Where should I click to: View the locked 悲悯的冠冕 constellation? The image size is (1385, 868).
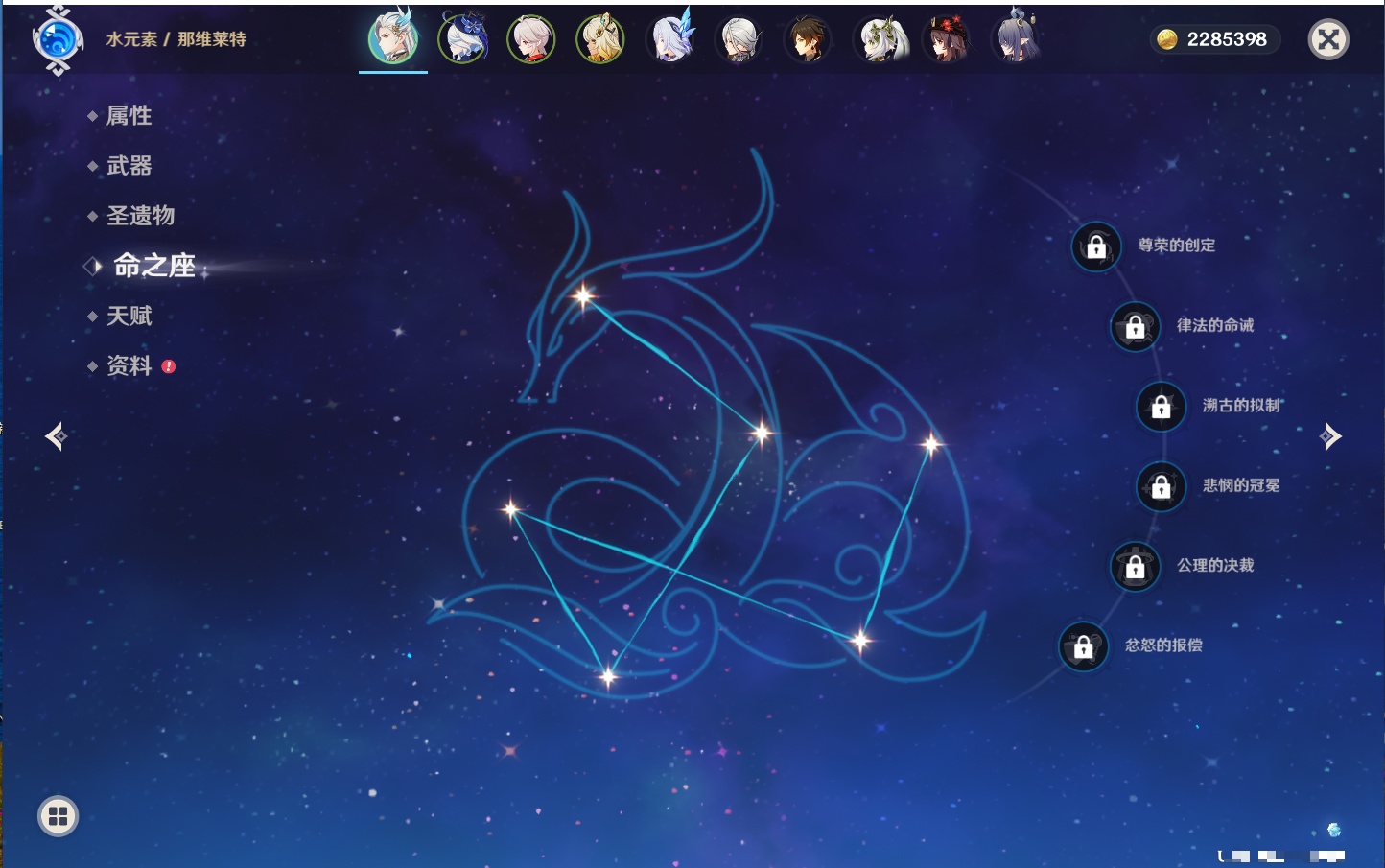coord(1162,486)
